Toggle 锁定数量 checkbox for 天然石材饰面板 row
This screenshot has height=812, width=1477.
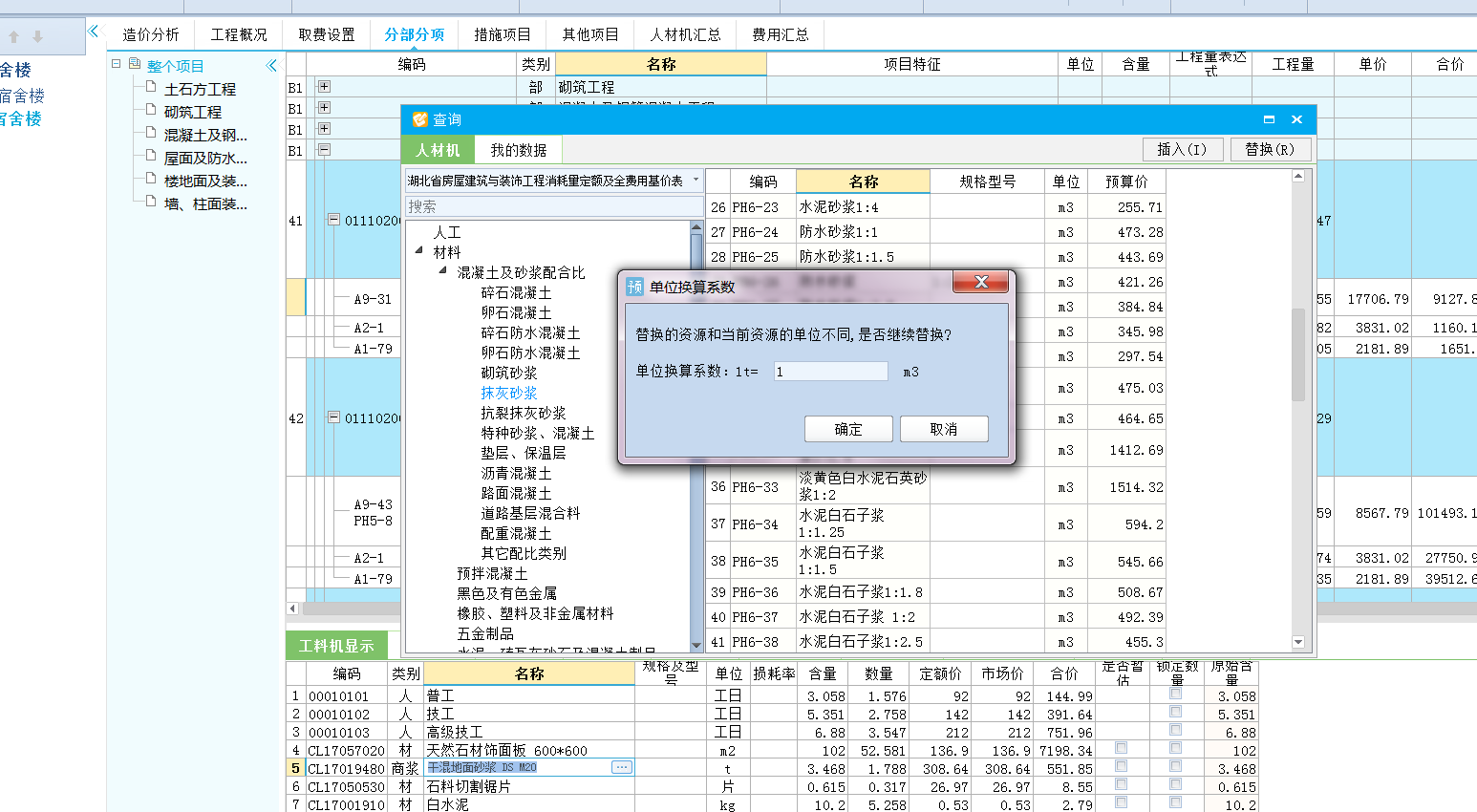tap(1175, 749)
